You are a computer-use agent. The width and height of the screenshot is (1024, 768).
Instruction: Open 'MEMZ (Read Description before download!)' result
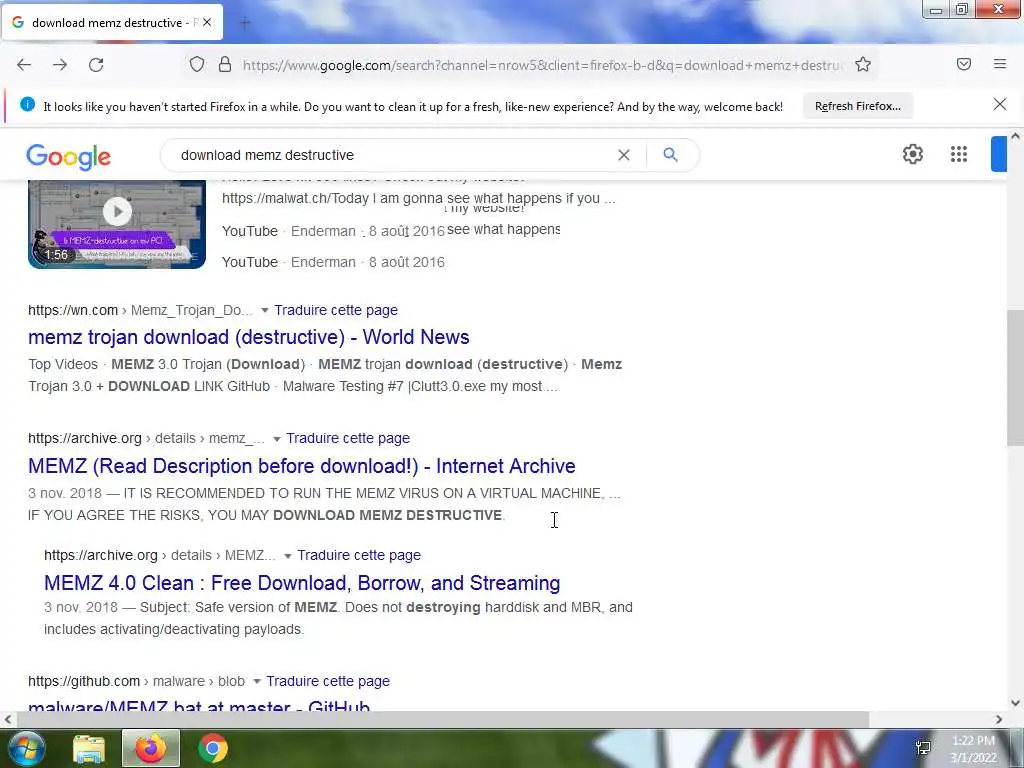tap(302, 466)
